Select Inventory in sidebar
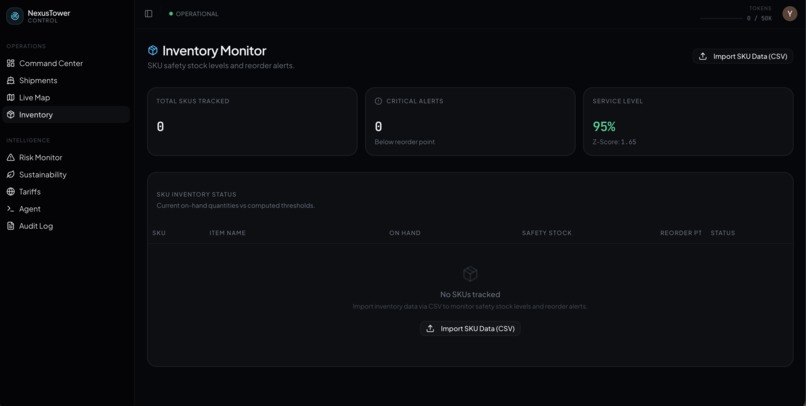Image resolution: width=806 pixels, height=406 pixels. click(66, 115)
